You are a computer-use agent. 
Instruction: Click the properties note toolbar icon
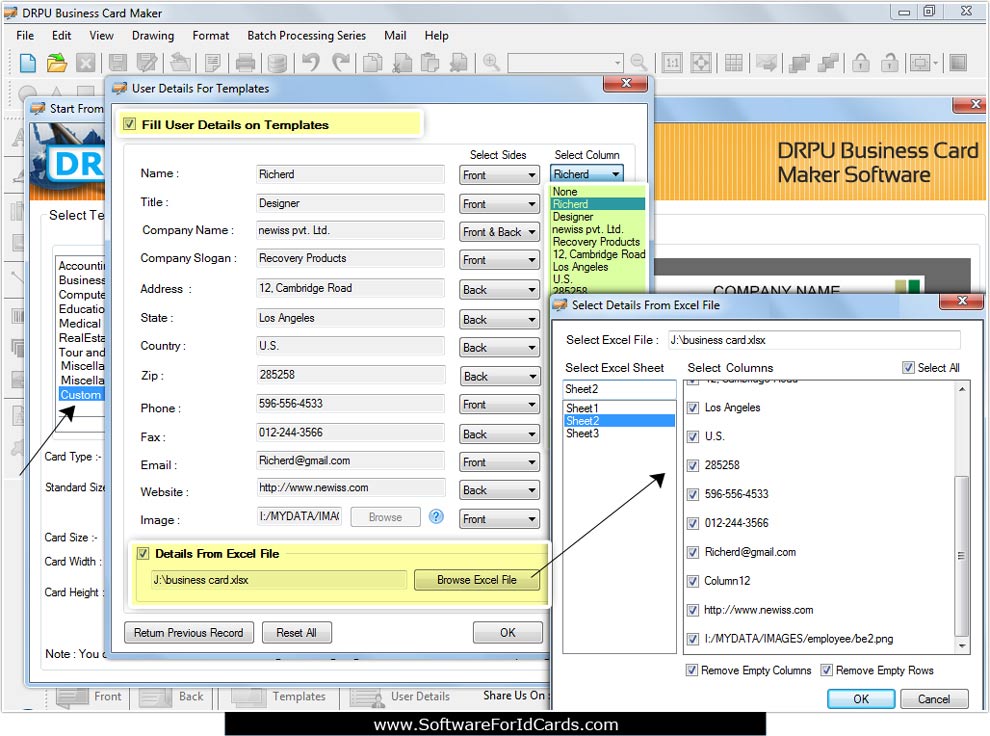point(213,62)
